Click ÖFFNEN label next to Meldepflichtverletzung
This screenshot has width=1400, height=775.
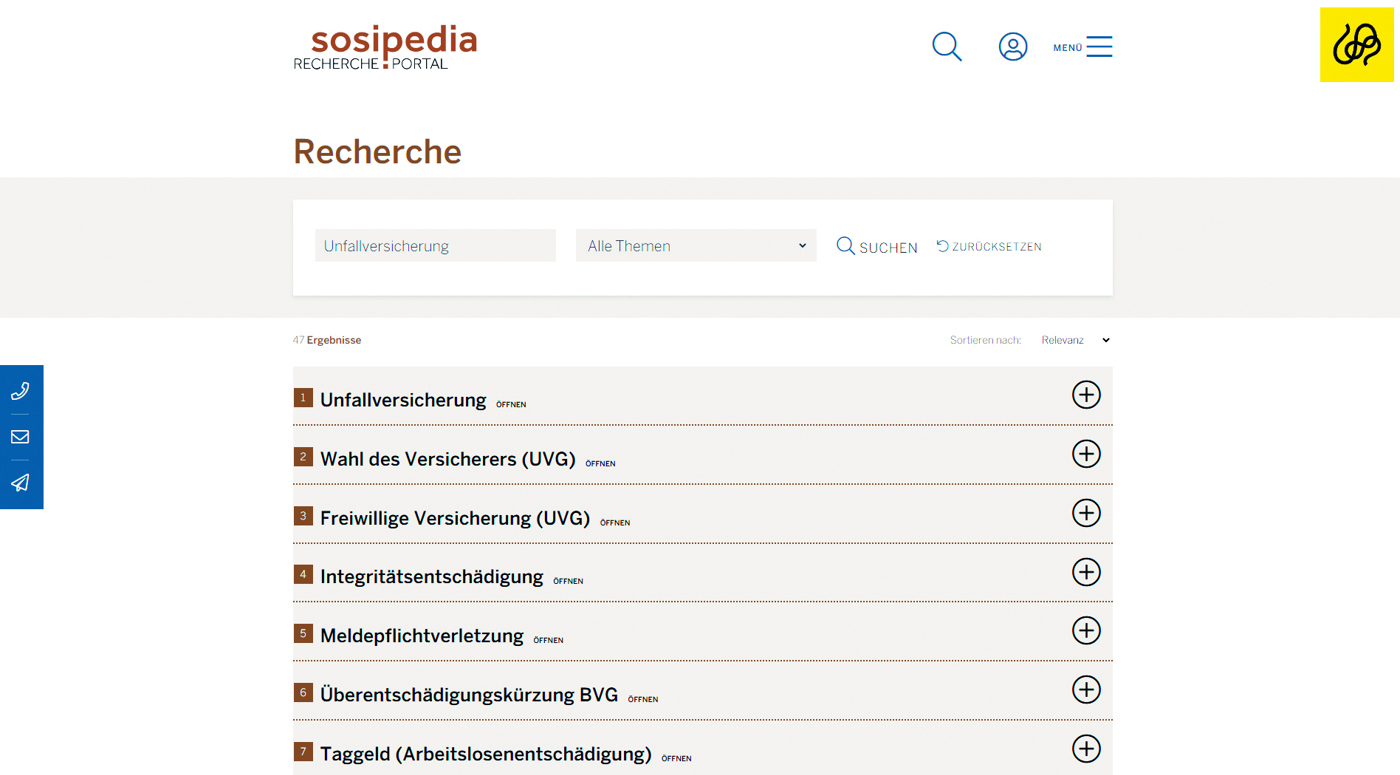coord(548,640)
